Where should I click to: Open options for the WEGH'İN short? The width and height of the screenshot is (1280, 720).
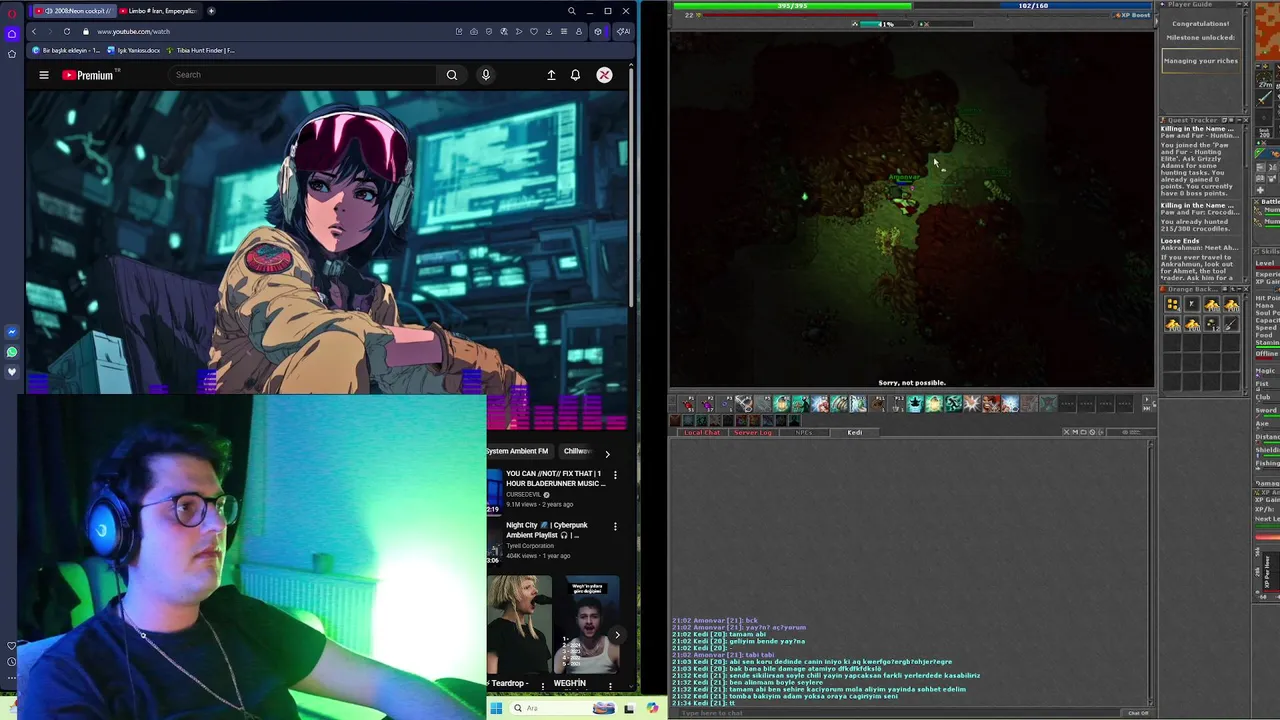tap(610, 685)
